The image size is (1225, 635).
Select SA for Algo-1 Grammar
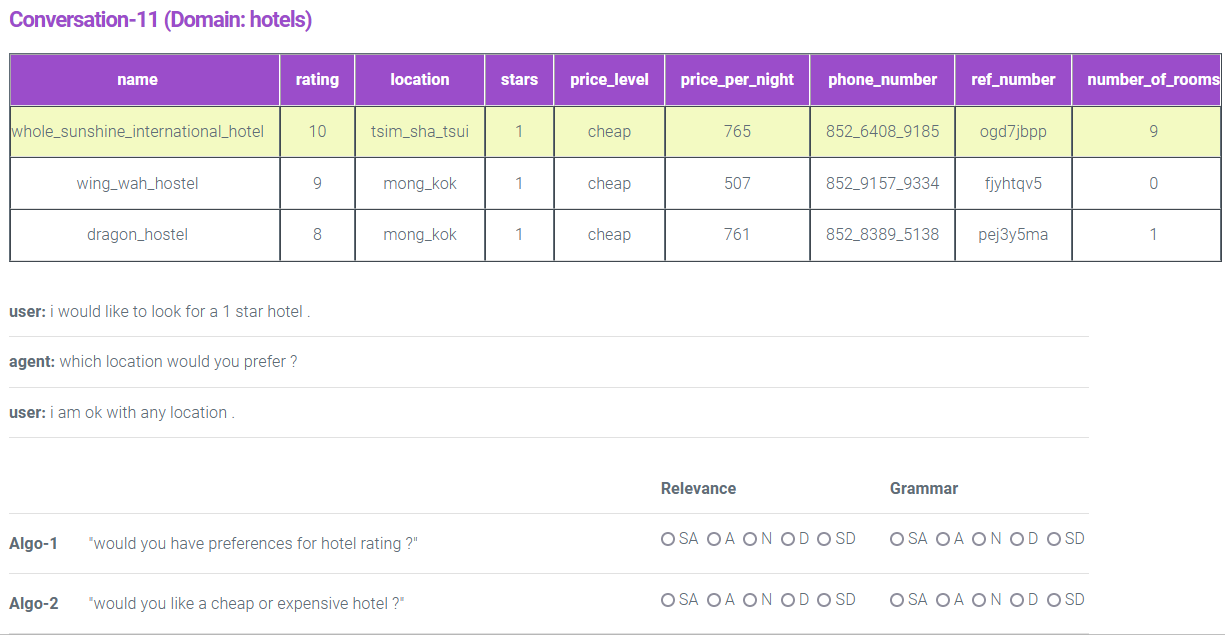point(897,539)
